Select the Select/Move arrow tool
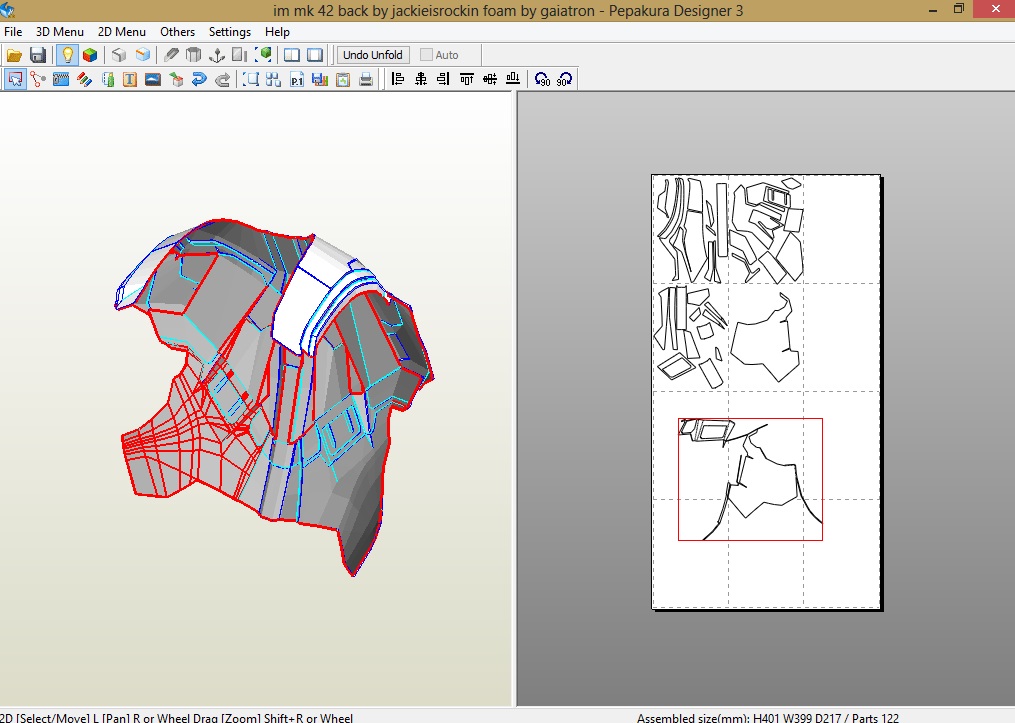This screenshot has width=1015, height=723. coord(15,80)
